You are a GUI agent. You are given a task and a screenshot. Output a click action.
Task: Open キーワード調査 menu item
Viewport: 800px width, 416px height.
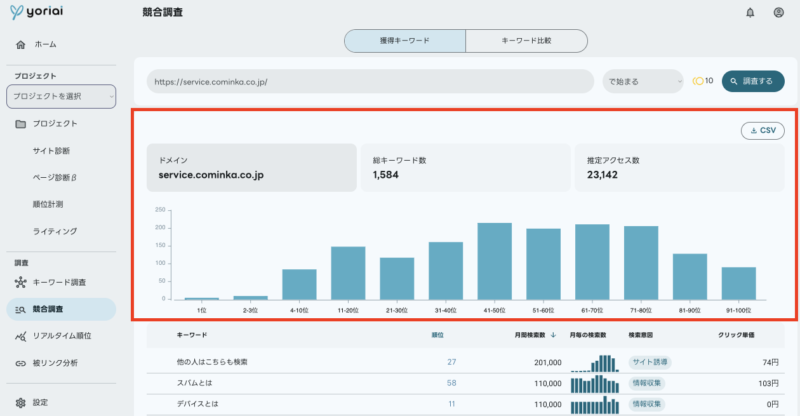[59, 282]
